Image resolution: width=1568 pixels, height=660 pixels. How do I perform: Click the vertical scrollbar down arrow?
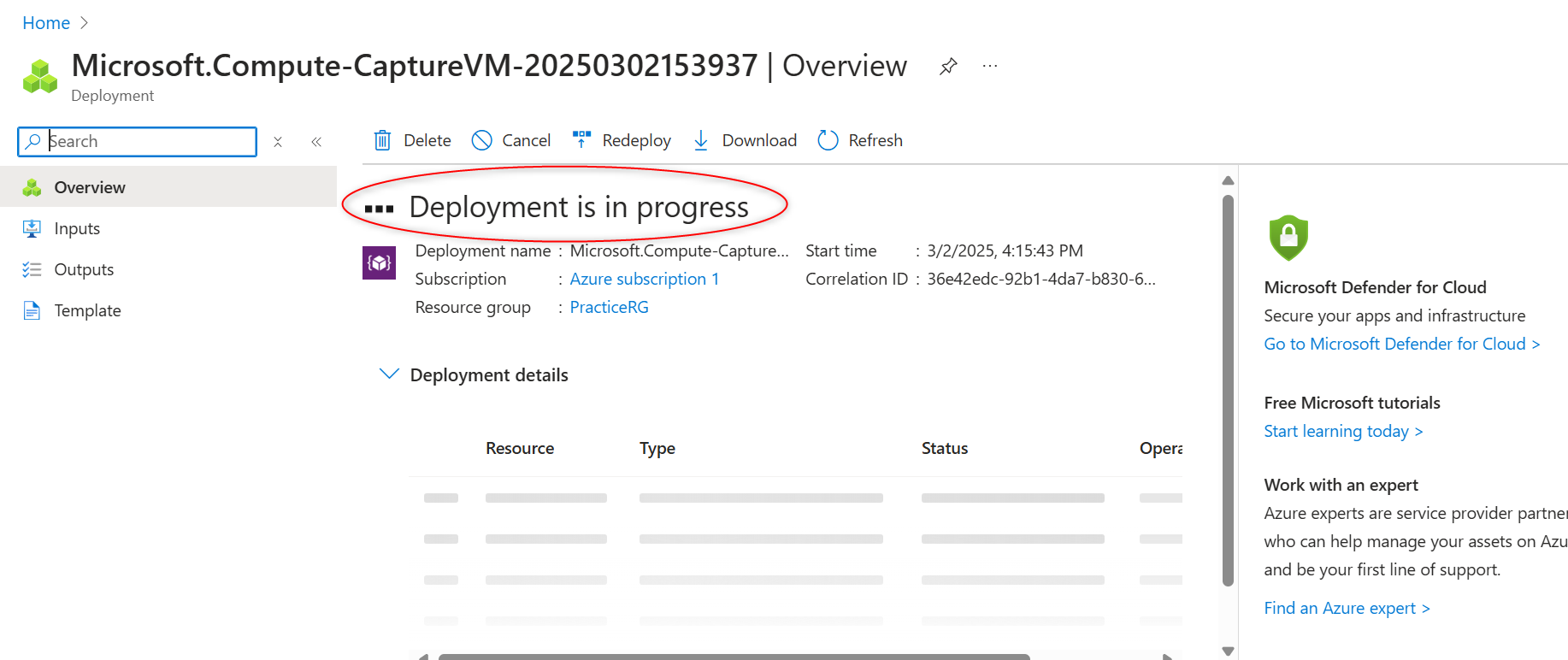pos(1228,651)
